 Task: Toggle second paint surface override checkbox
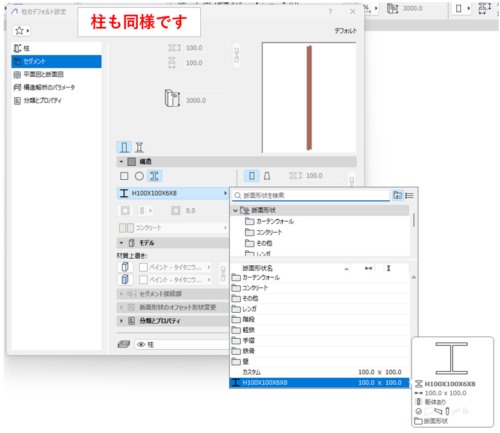point(143,280)
